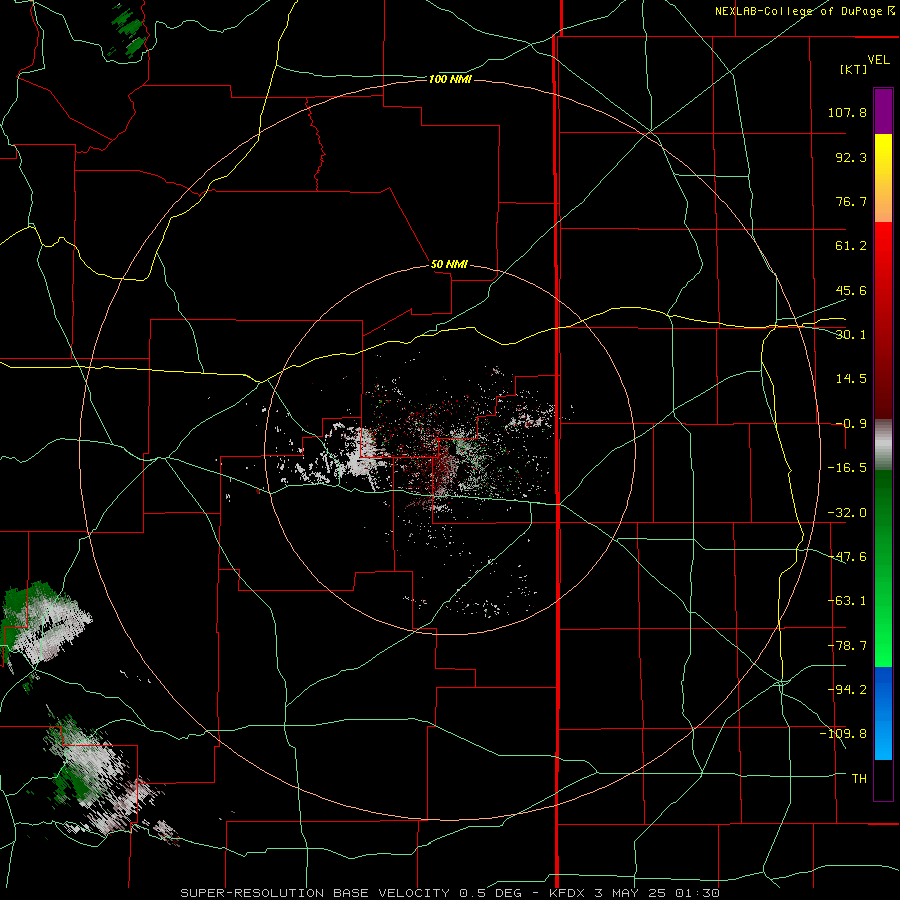Click the 45.6 legend value
This screenshot has width=900, height=900.
(851, 290)
